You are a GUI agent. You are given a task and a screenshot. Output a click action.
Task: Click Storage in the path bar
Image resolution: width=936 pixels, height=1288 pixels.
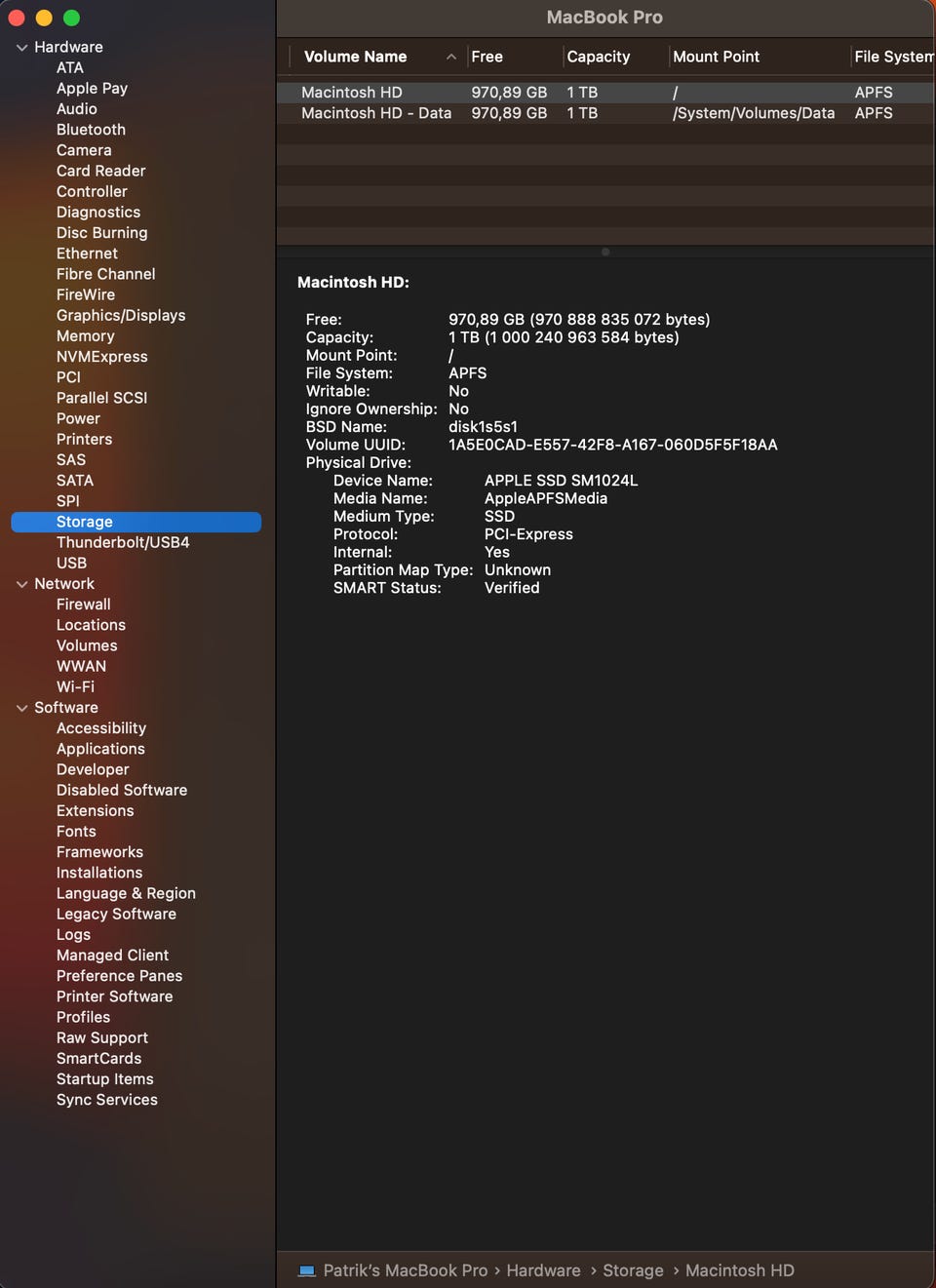click(633, 1270)
